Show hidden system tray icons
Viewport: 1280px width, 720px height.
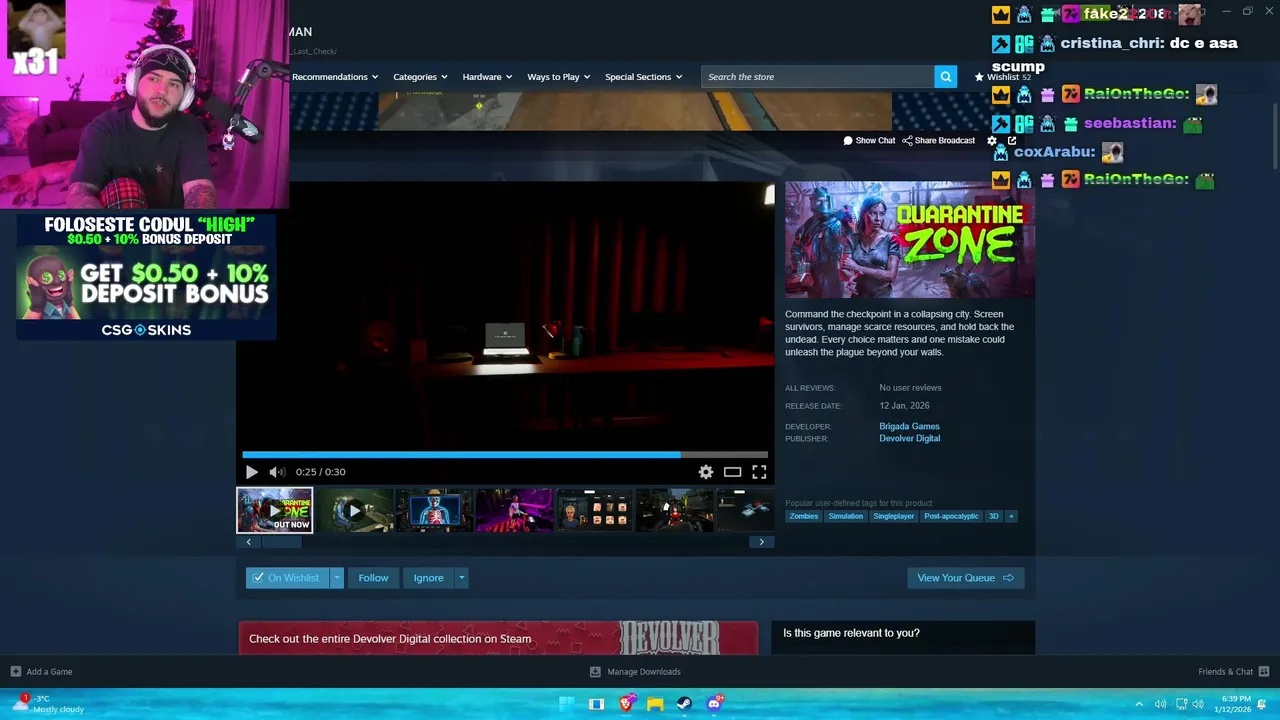tap(1138, 704)
